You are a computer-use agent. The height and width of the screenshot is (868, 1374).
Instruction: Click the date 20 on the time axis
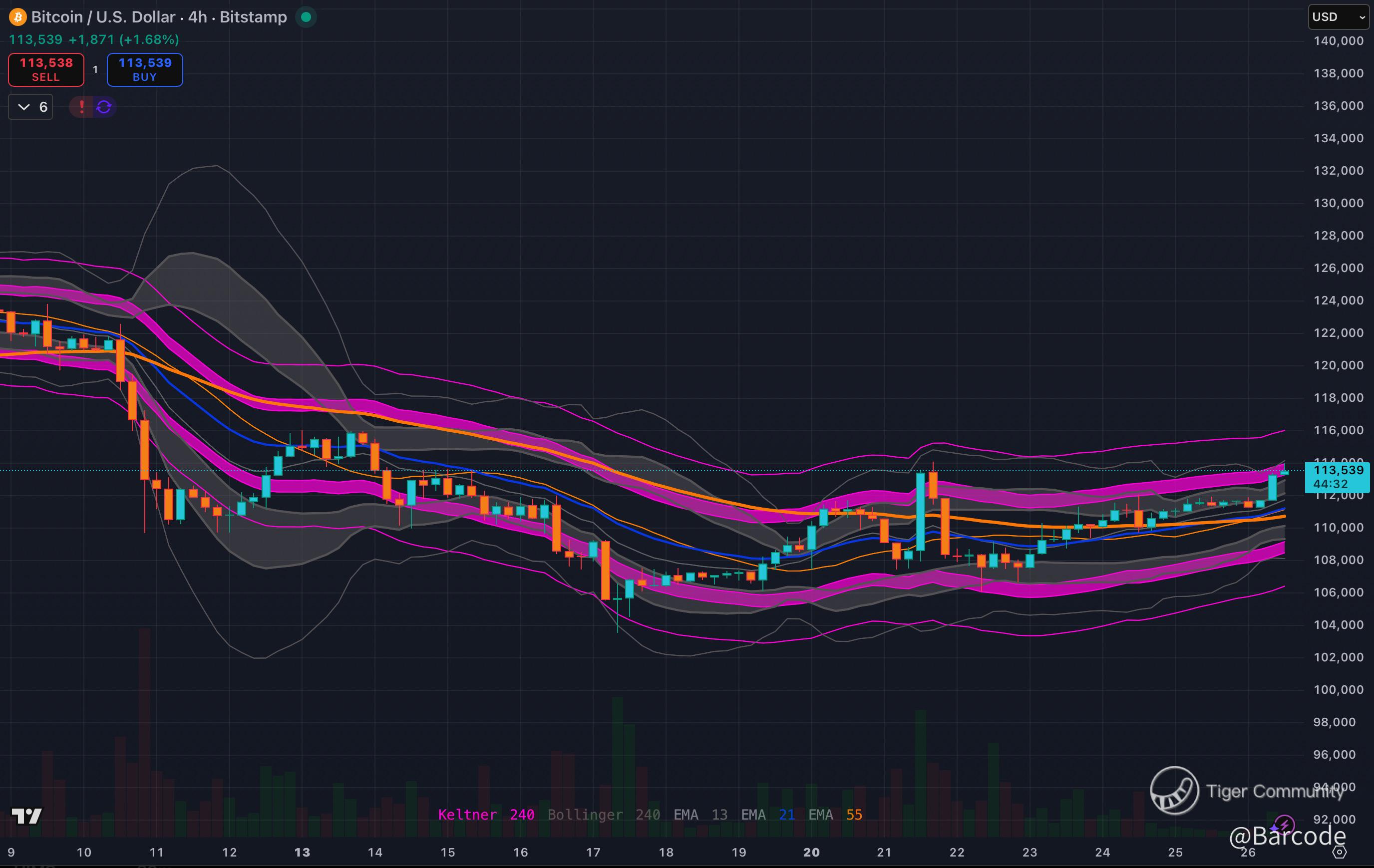pyautogui.click(x=811, y=852)
